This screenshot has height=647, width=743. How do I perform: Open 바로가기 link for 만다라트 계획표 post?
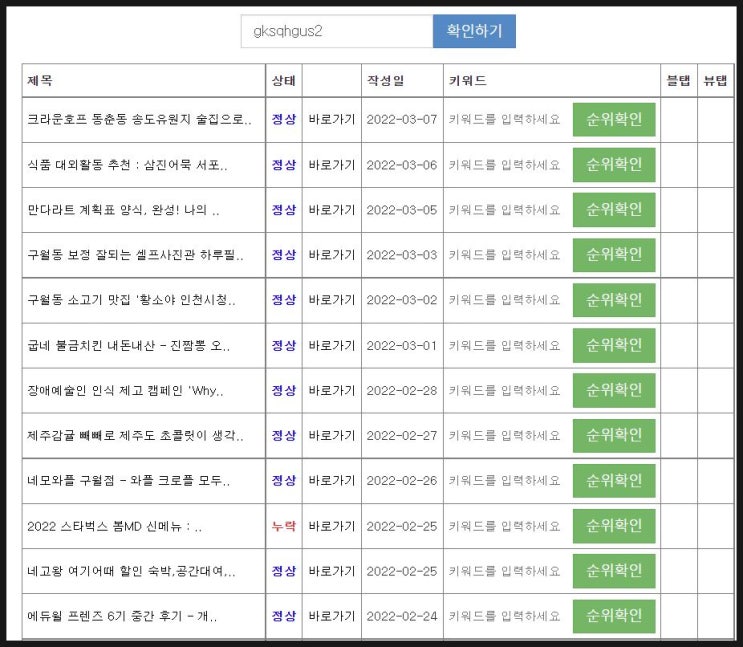click(332, 210)
